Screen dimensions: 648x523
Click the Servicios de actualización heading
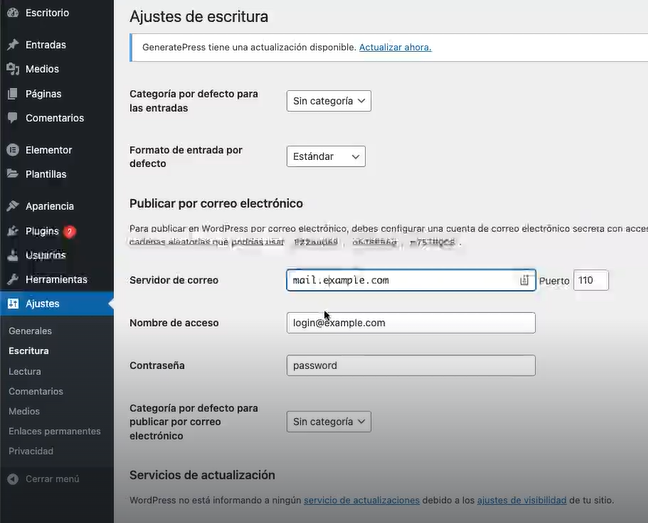coord(202,475)
